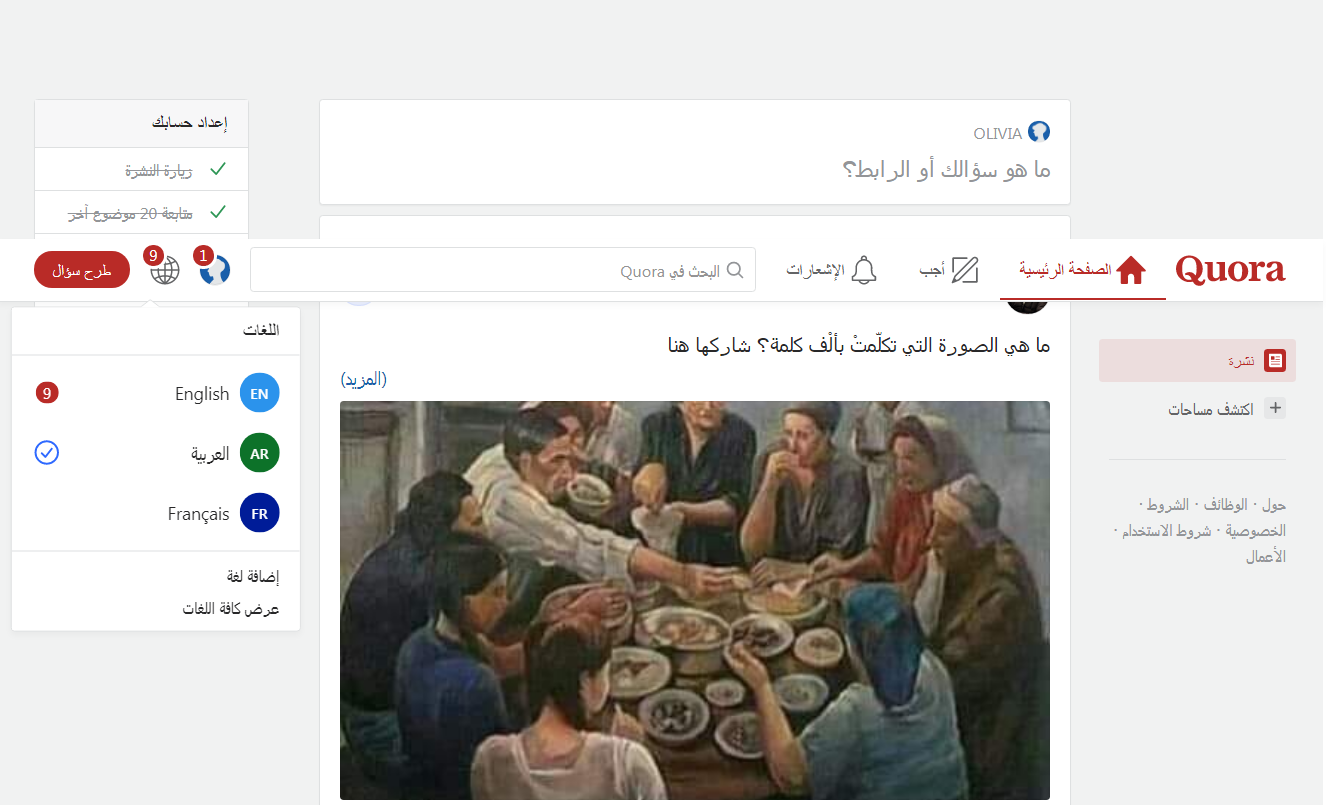Open notifications bell icon
The image size is (1326, 805).
pyautogui.click(x=864, y=270)
